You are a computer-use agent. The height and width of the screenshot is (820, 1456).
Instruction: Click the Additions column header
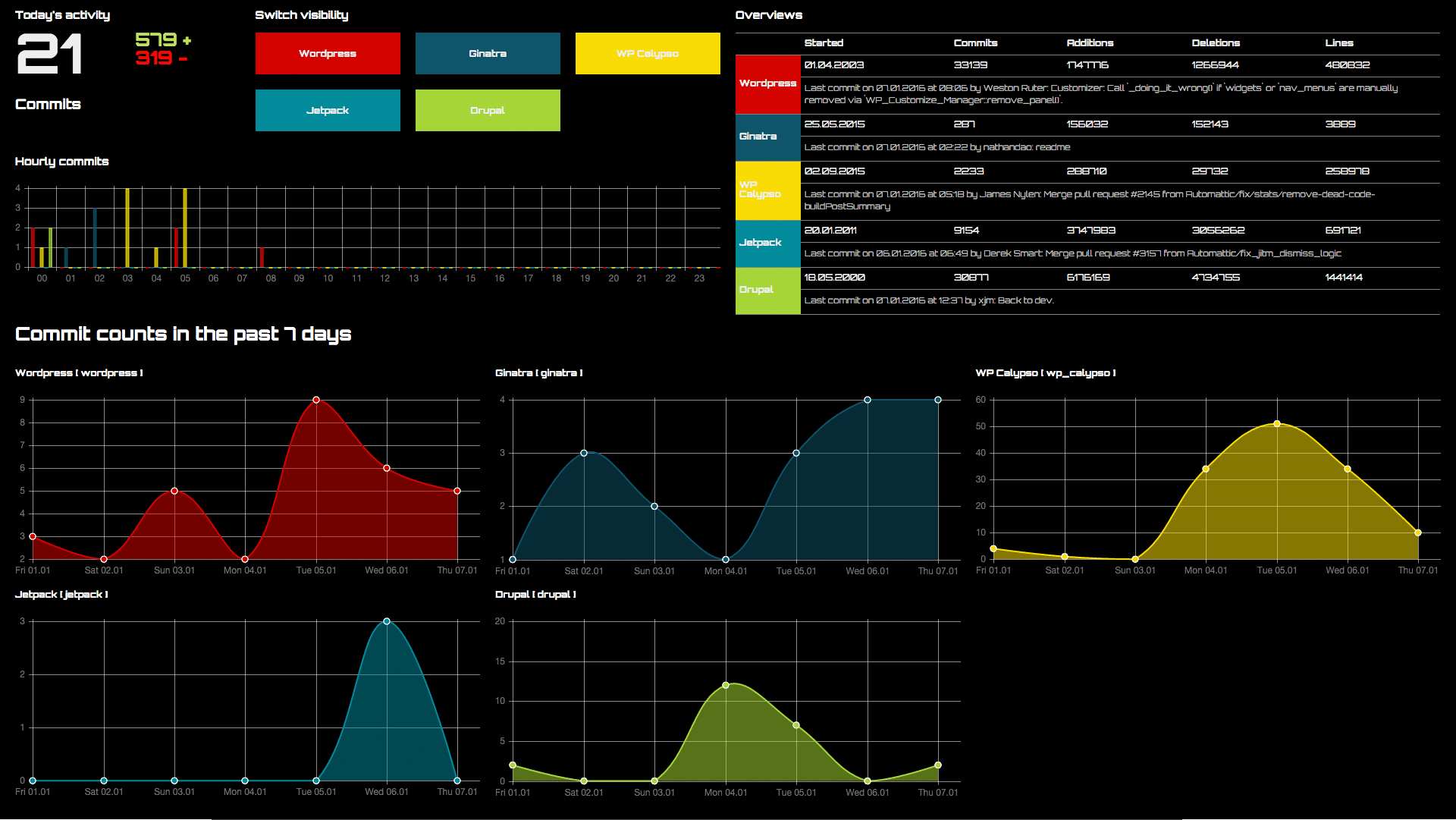pyautogui.click(x=1090, y=43)
